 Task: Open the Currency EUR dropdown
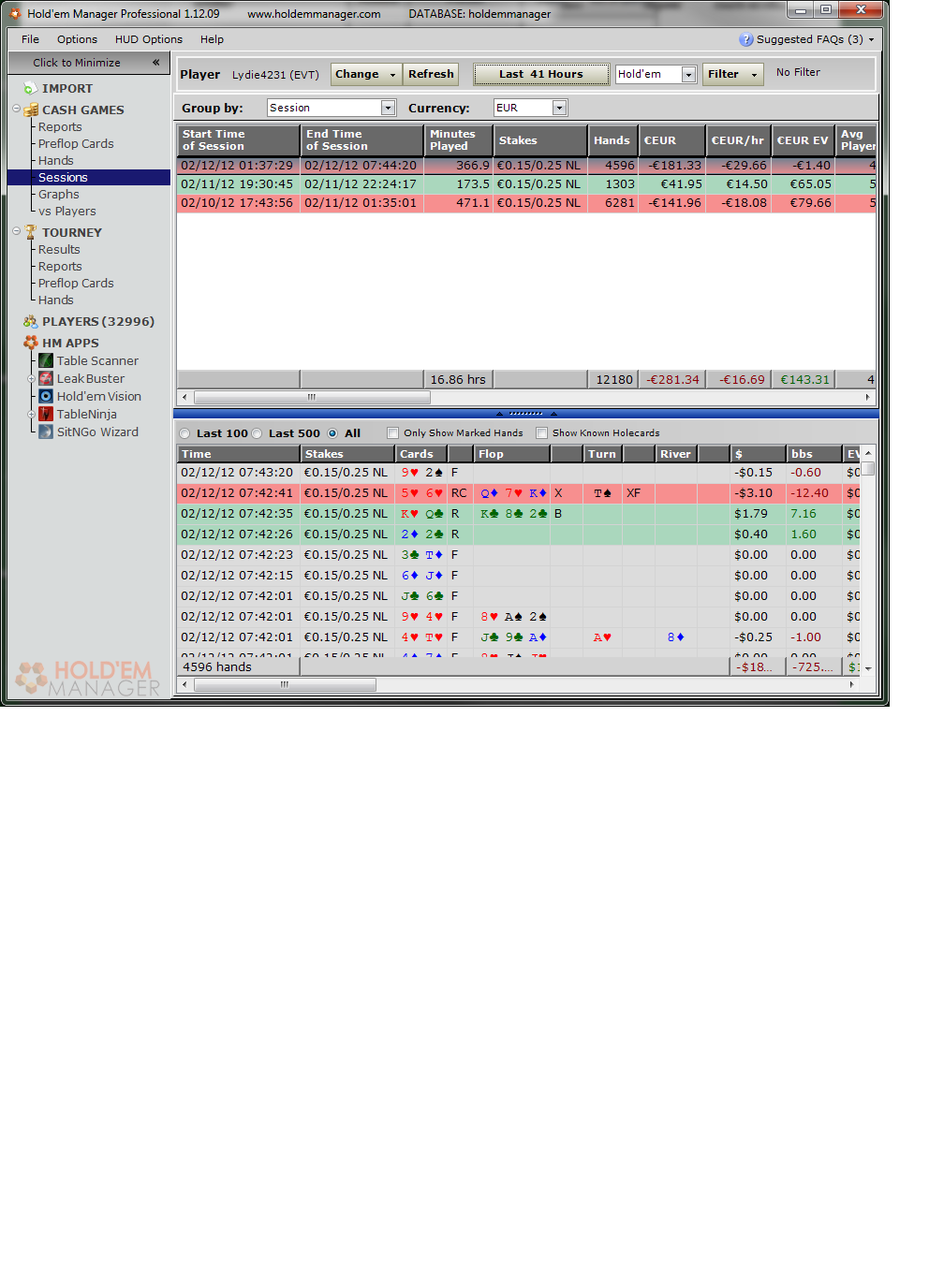pos(559,108)
